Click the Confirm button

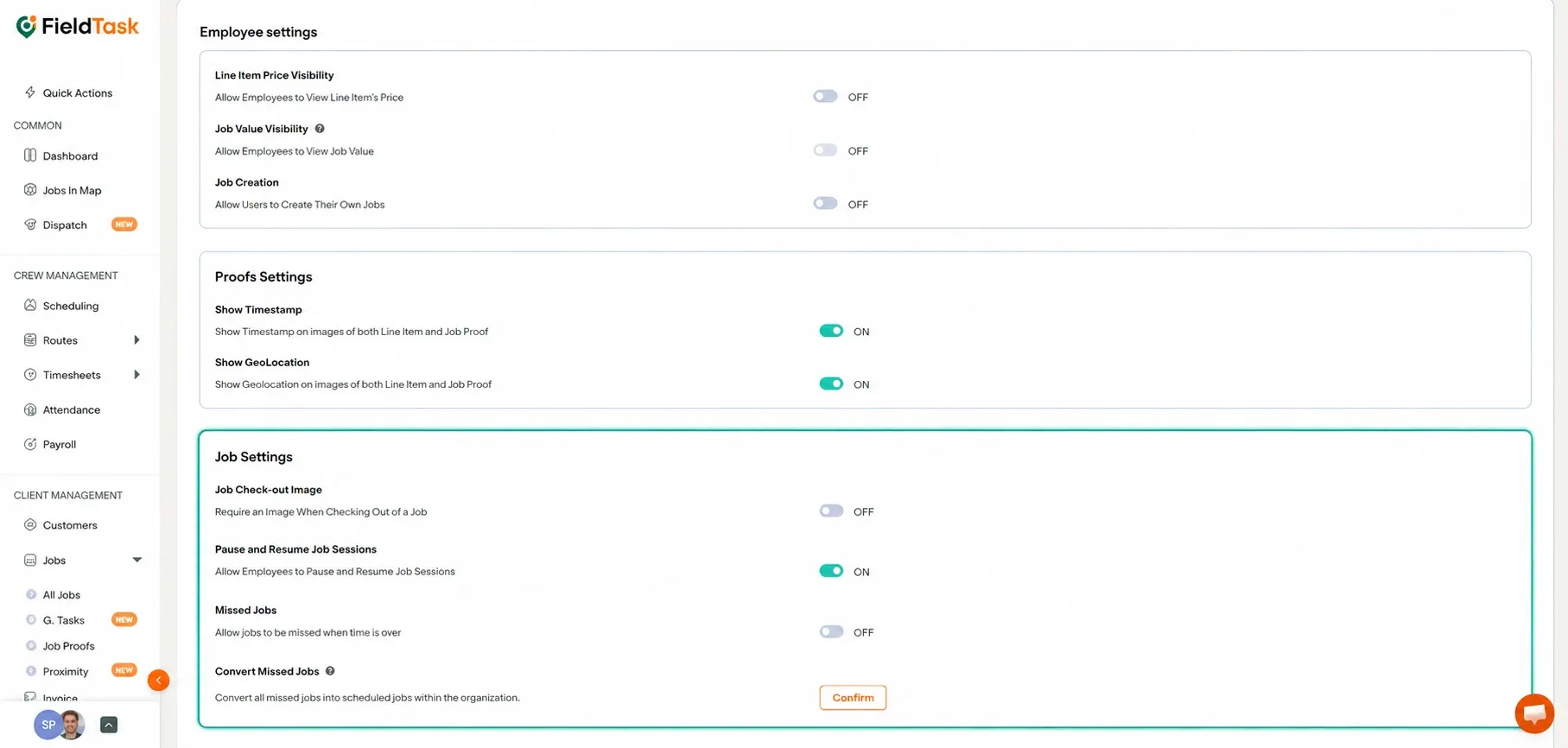(x=853, y=698)
